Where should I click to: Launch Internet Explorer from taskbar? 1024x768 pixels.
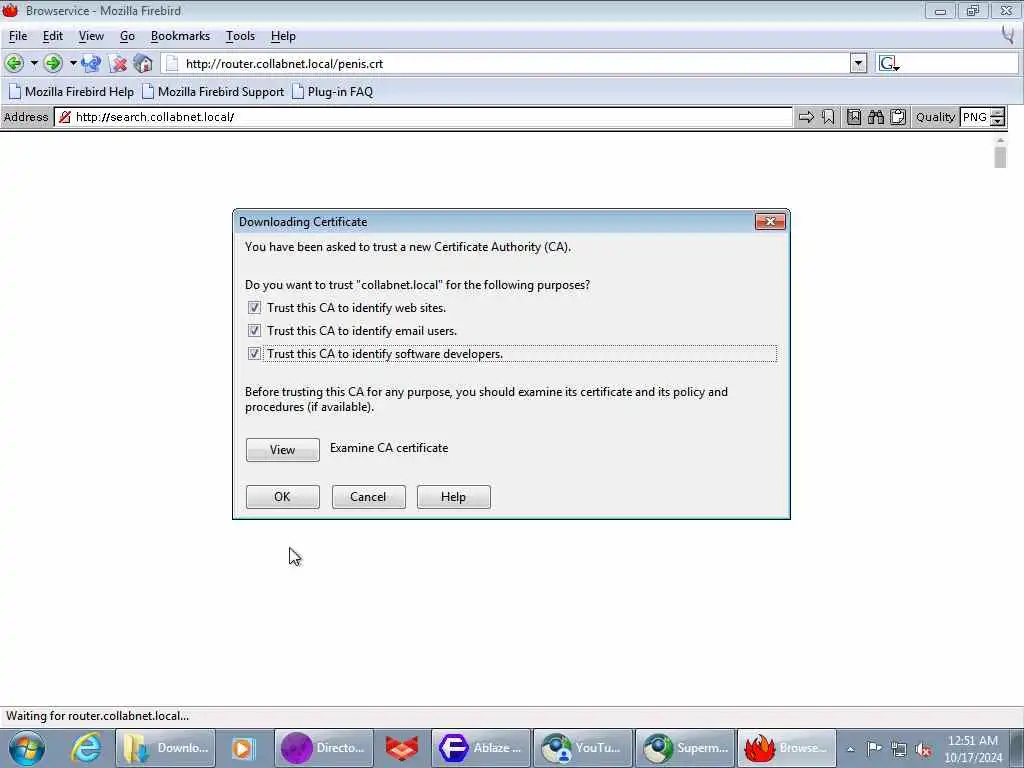click(86, 748)
